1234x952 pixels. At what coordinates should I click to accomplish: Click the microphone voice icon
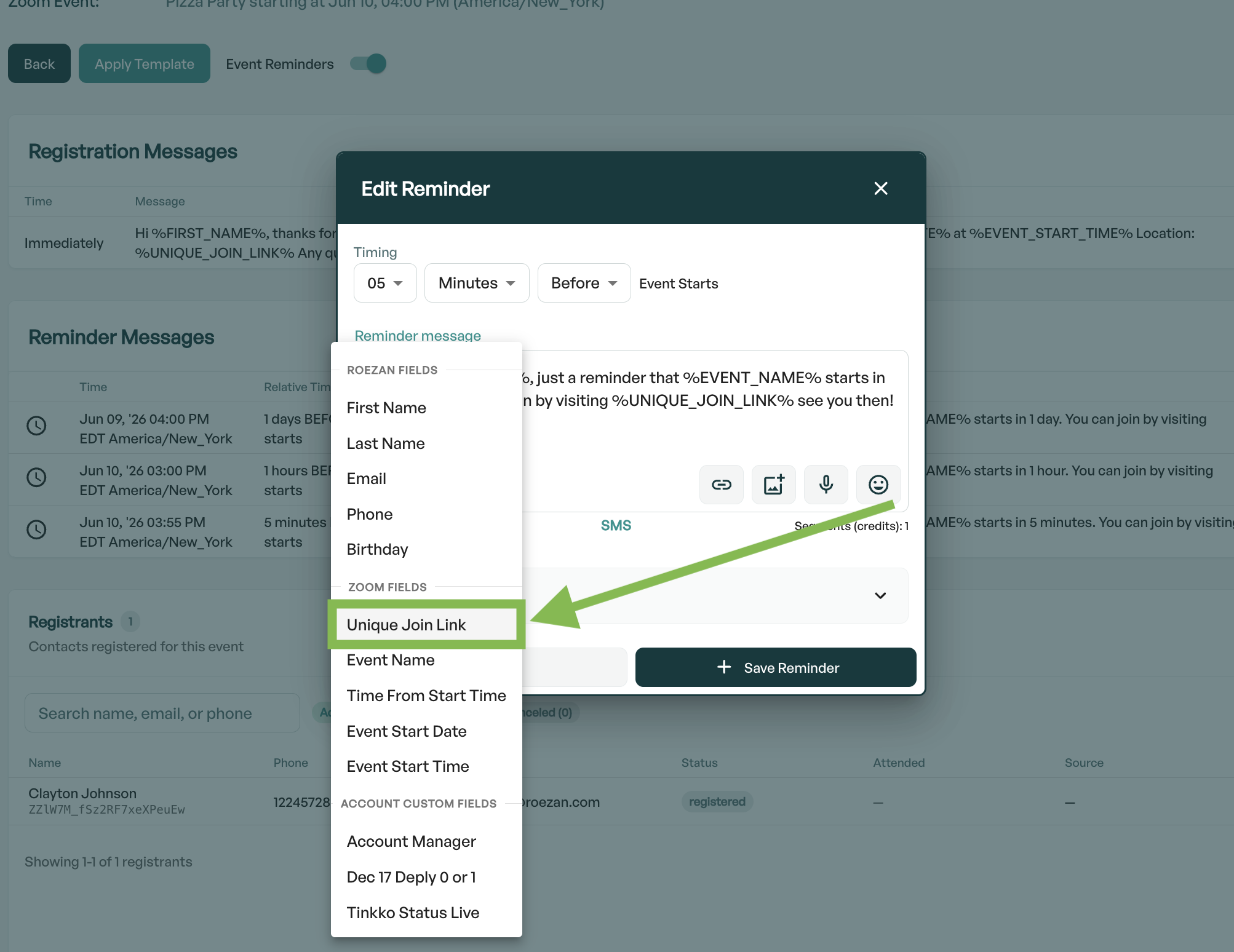(x=826, y=485)
